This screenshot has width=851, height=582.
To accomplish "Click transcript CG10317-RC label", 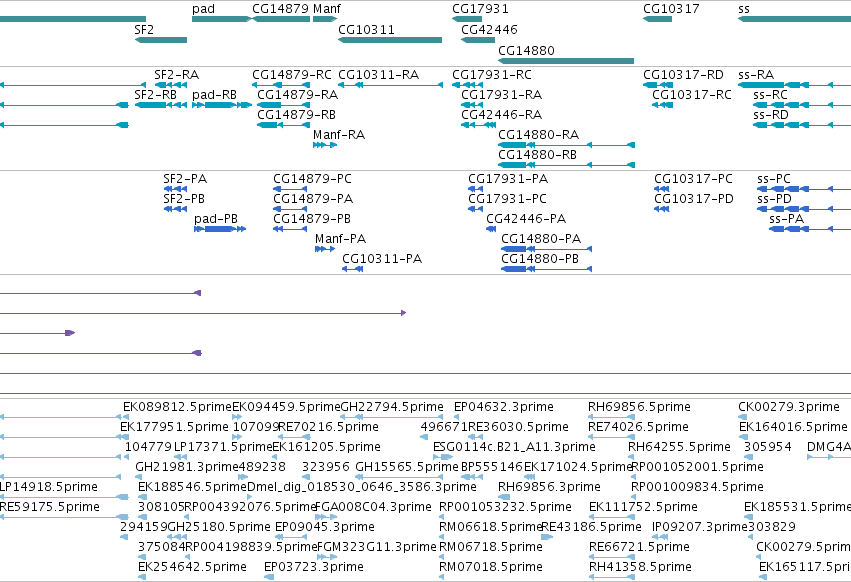I will tap(692, 94).
